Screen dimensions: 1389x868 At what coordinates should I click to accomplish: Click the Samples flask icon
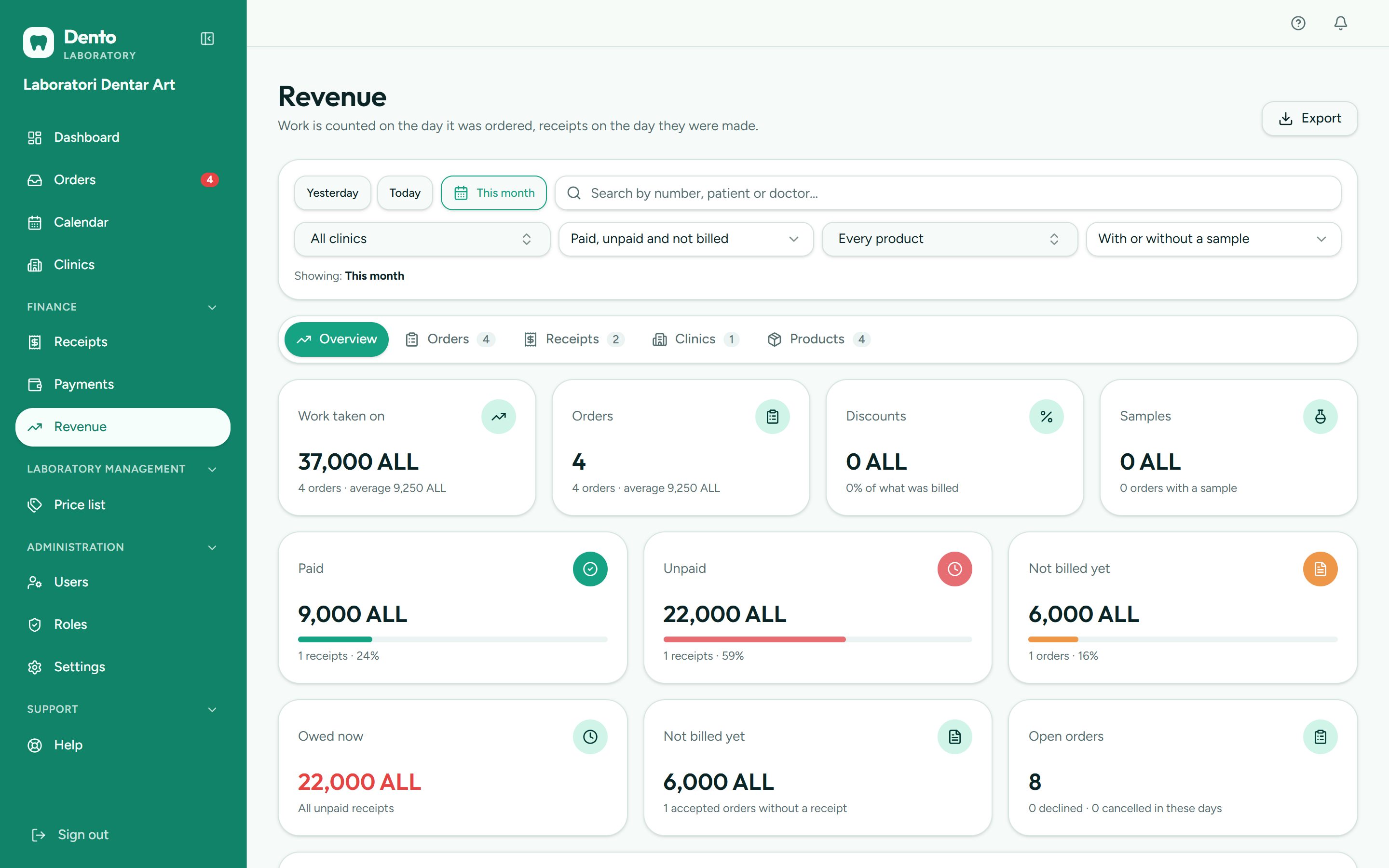coord(1320,416)
